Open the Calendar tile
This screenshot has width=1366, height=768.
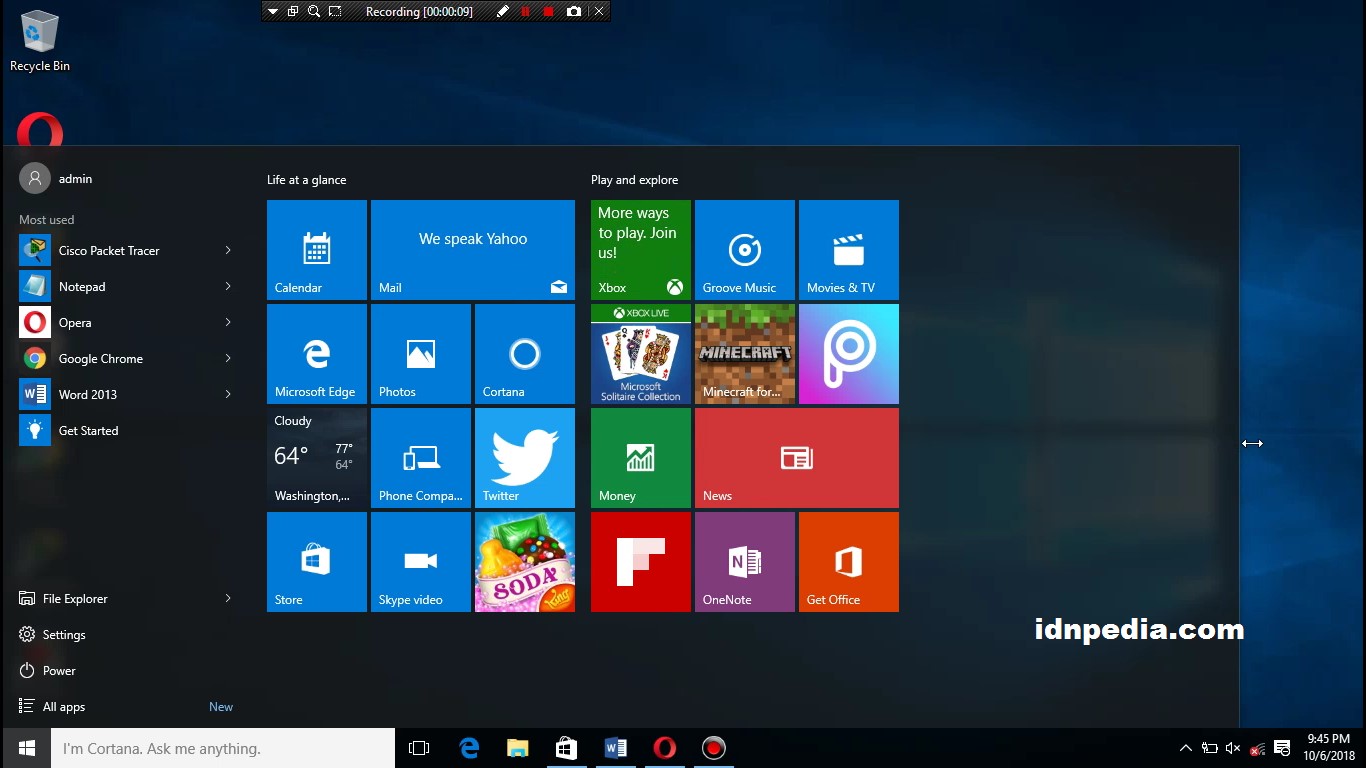(x=317, y=250)
